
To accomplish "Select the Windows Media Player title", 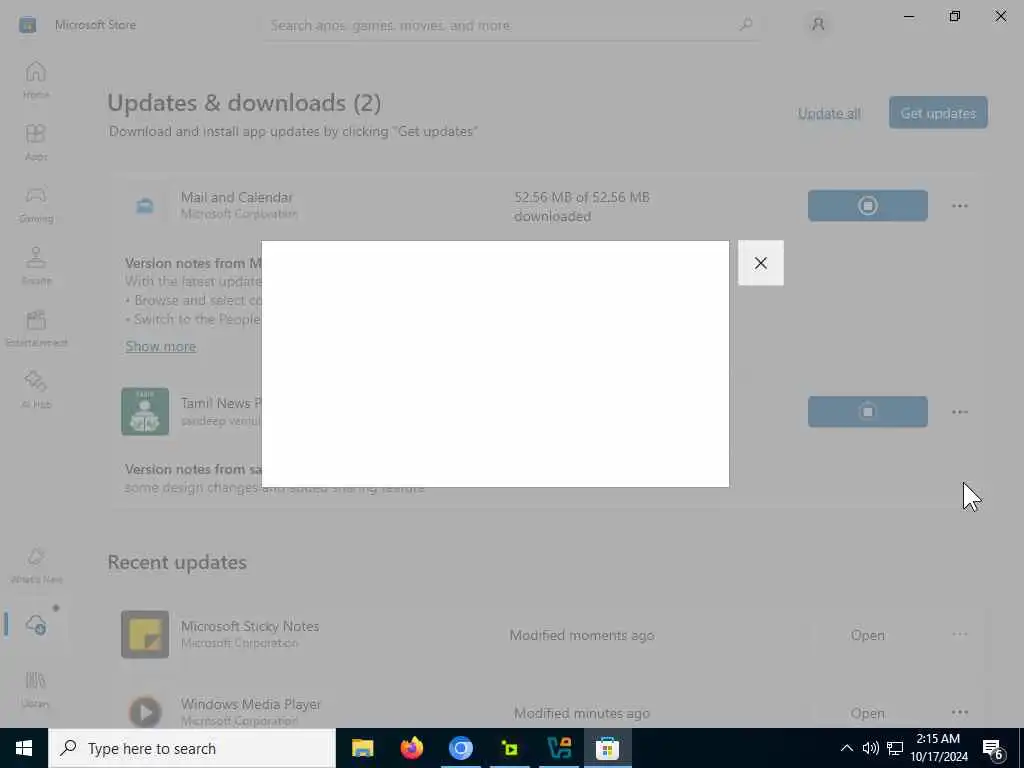I will pos(251,704).
